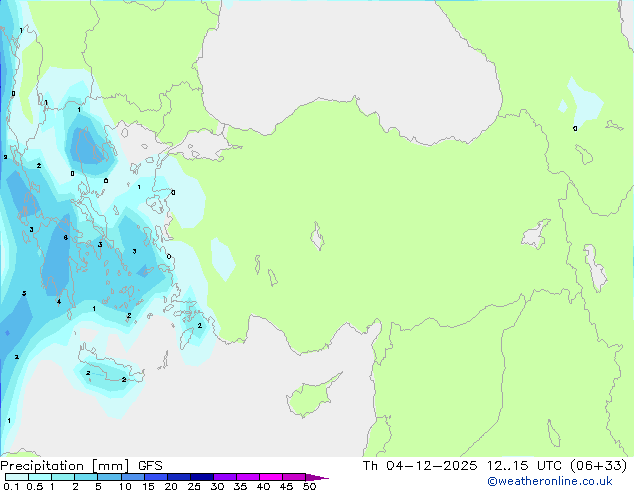Click the map precipitation value '4'
Viewport: 634px width, 490px height.
coord(59,302)
